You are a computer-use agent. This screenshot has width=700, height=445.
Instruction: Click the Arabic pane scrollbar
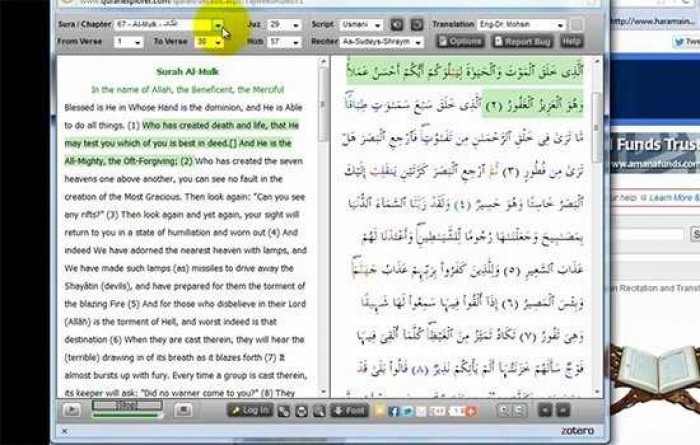click(x=597, y=127)
